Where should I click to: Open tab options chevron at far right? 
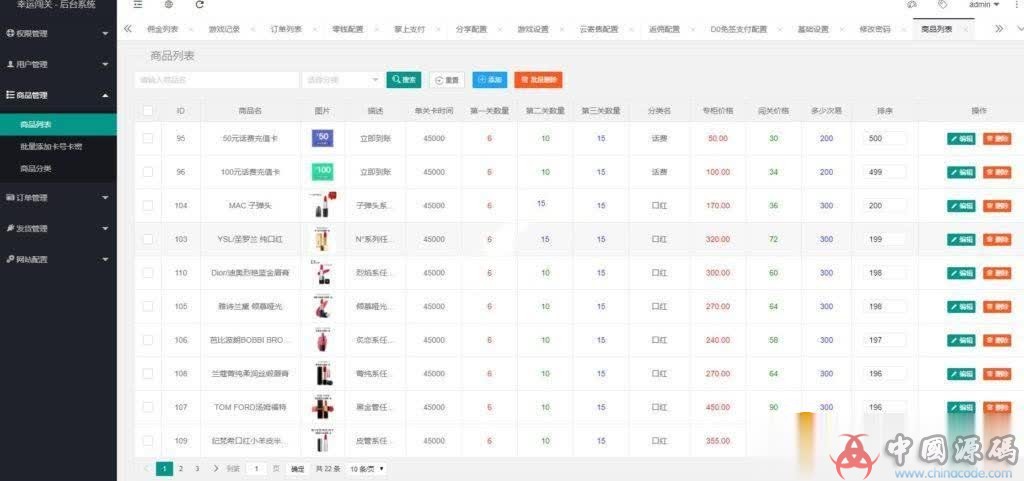point(1020,29)
